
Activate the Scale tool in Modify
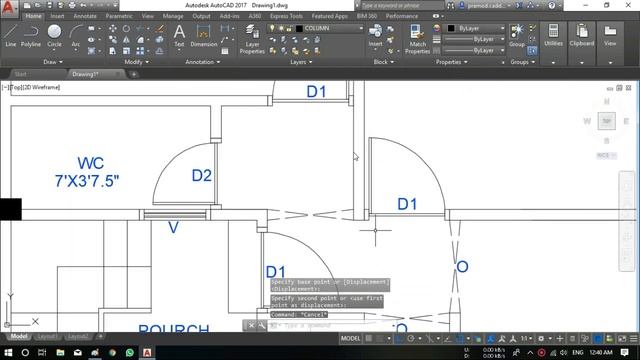[126, 51]
